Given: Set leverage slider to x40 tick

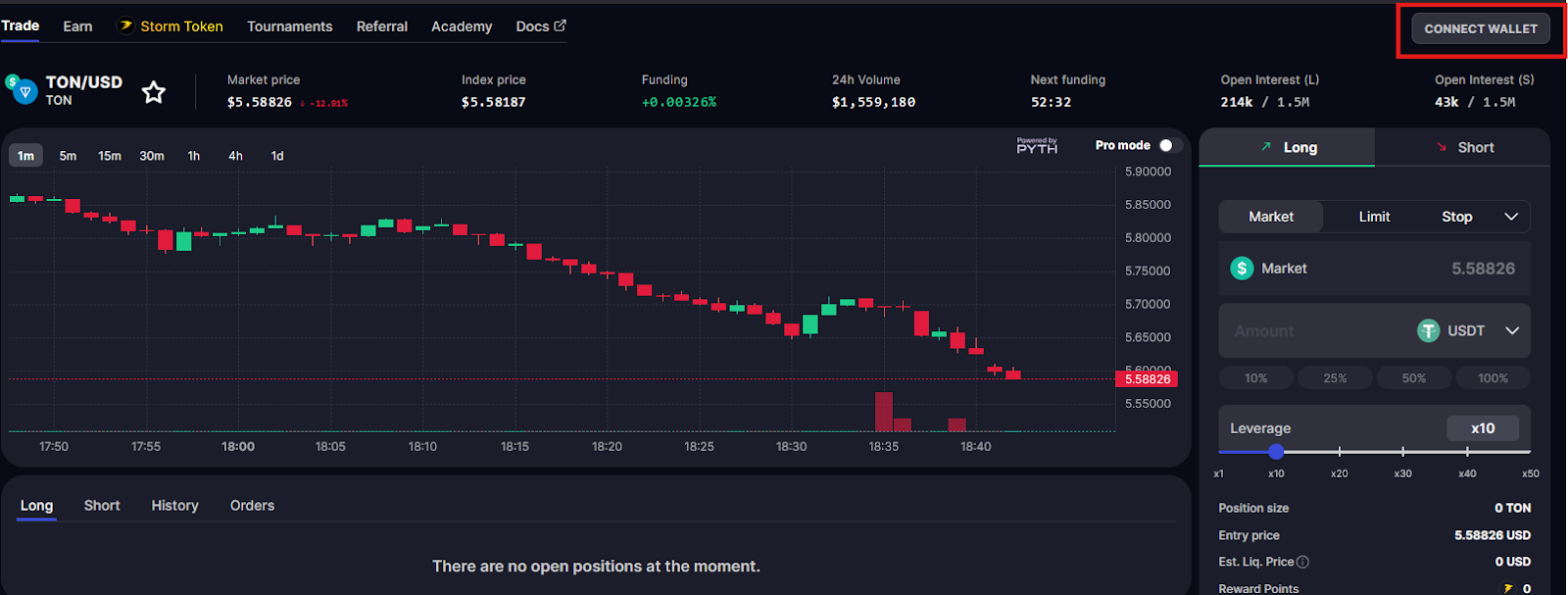Looking at the screenshot, I should coord(1467,452).
